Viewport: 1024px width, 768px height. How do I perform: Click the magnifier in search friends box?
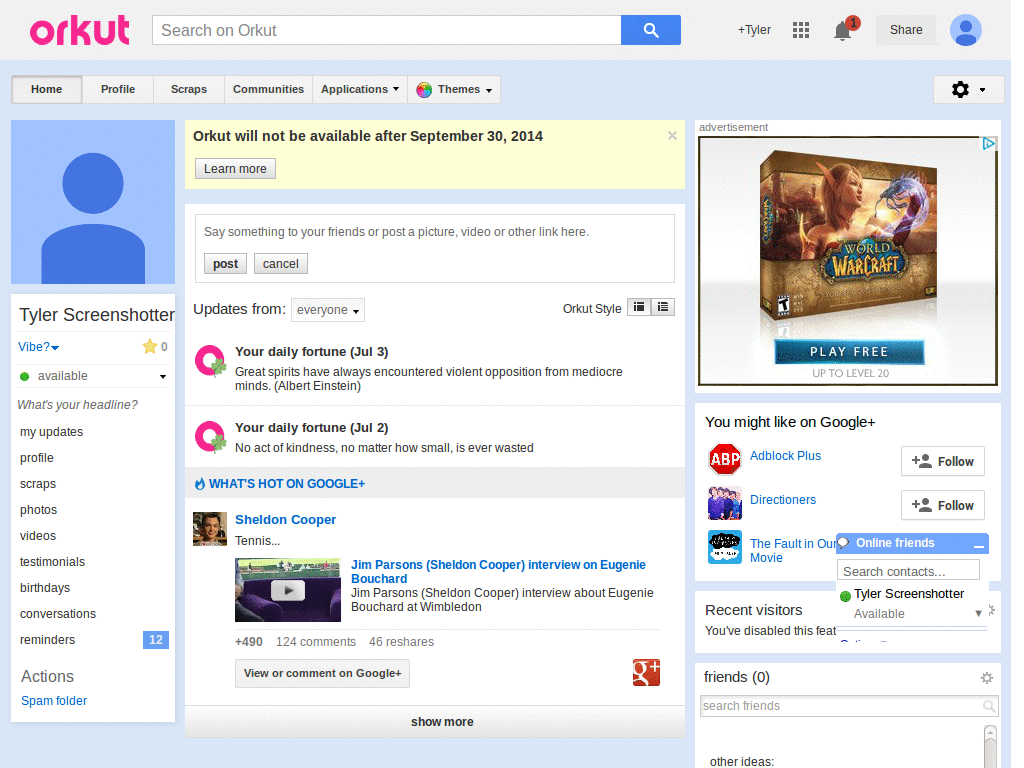(989, 706)
